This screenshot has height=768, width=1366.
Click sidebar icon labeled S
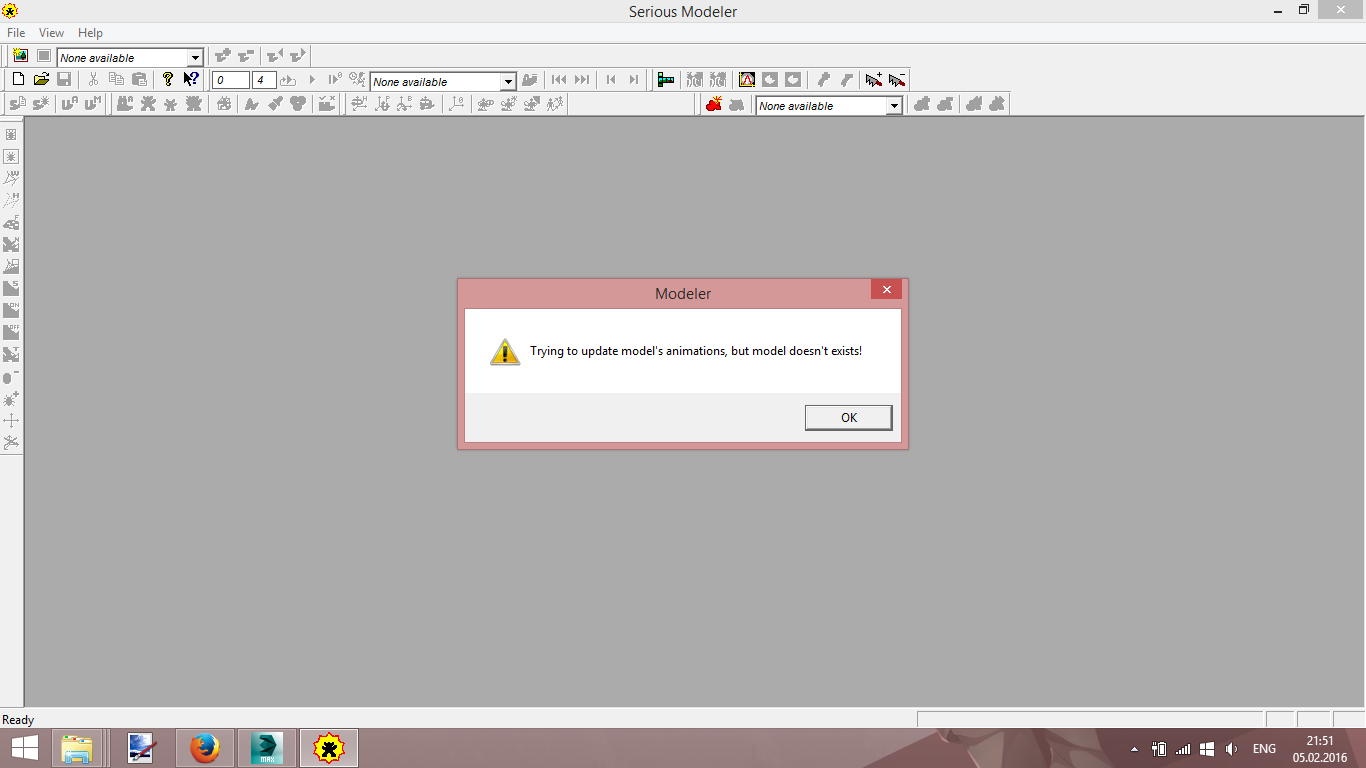click(x=11, y=288)
